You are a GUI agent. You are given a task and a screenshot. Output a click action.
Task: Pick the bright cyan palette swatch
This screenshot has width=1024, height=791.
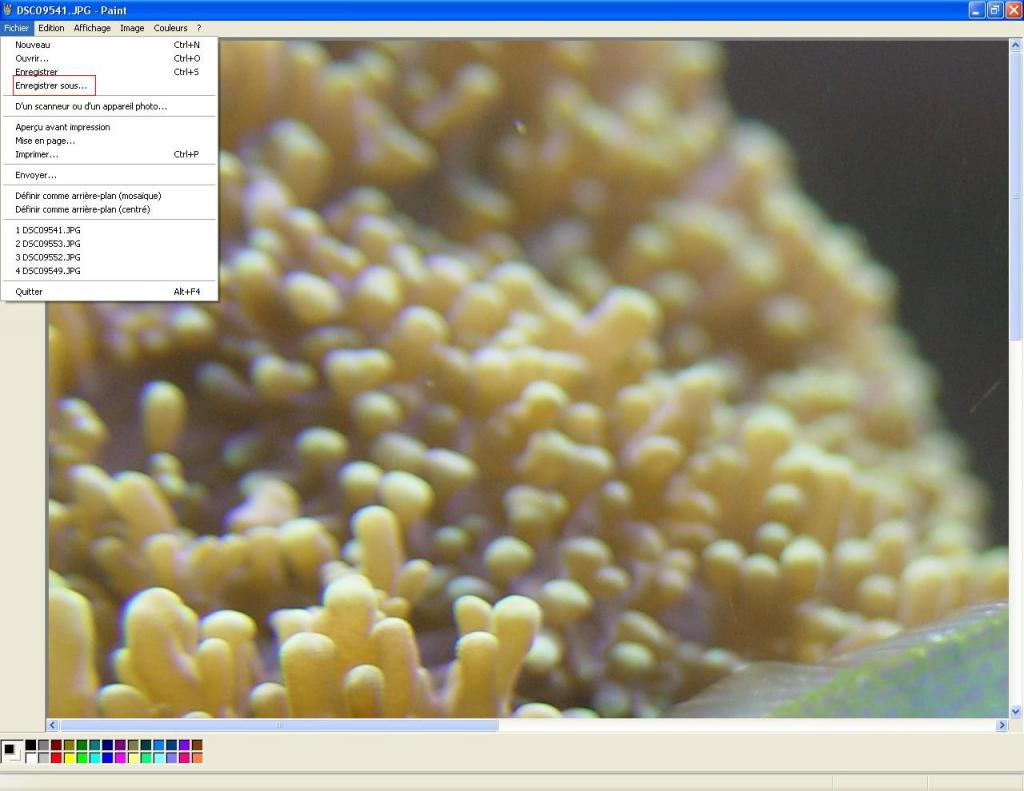tap(95, 758)
